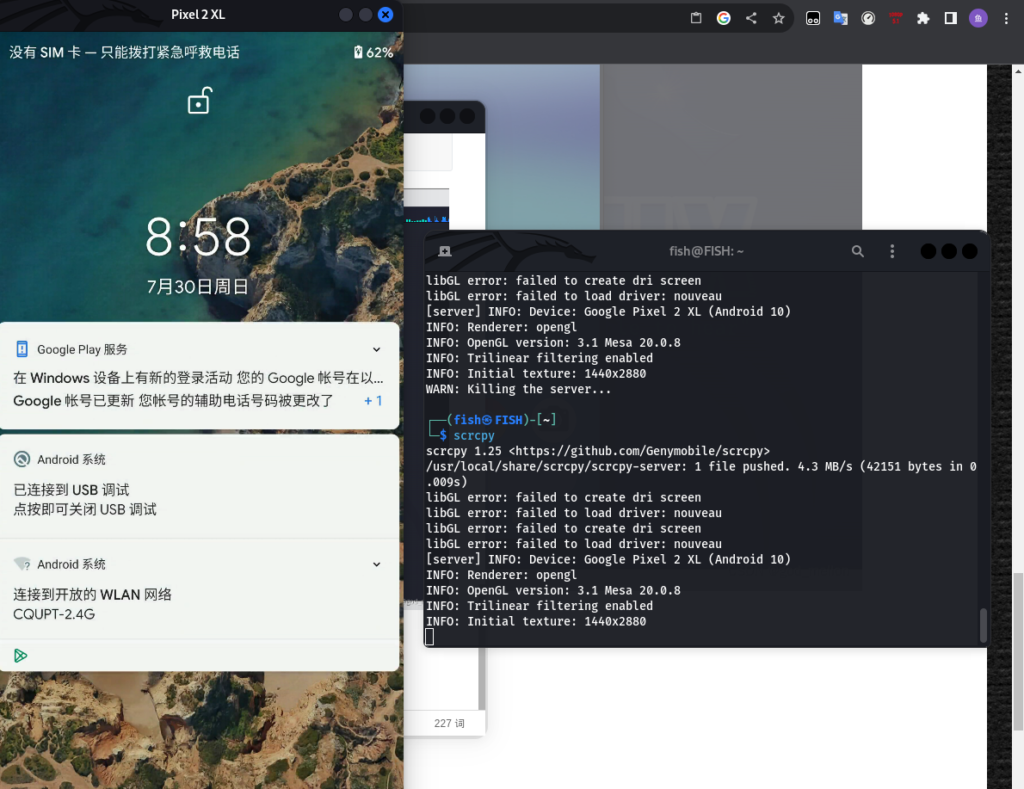Tap the "8:58" lock screen clock
This screenshot has width=1024, height=789.
click(199, 236)
